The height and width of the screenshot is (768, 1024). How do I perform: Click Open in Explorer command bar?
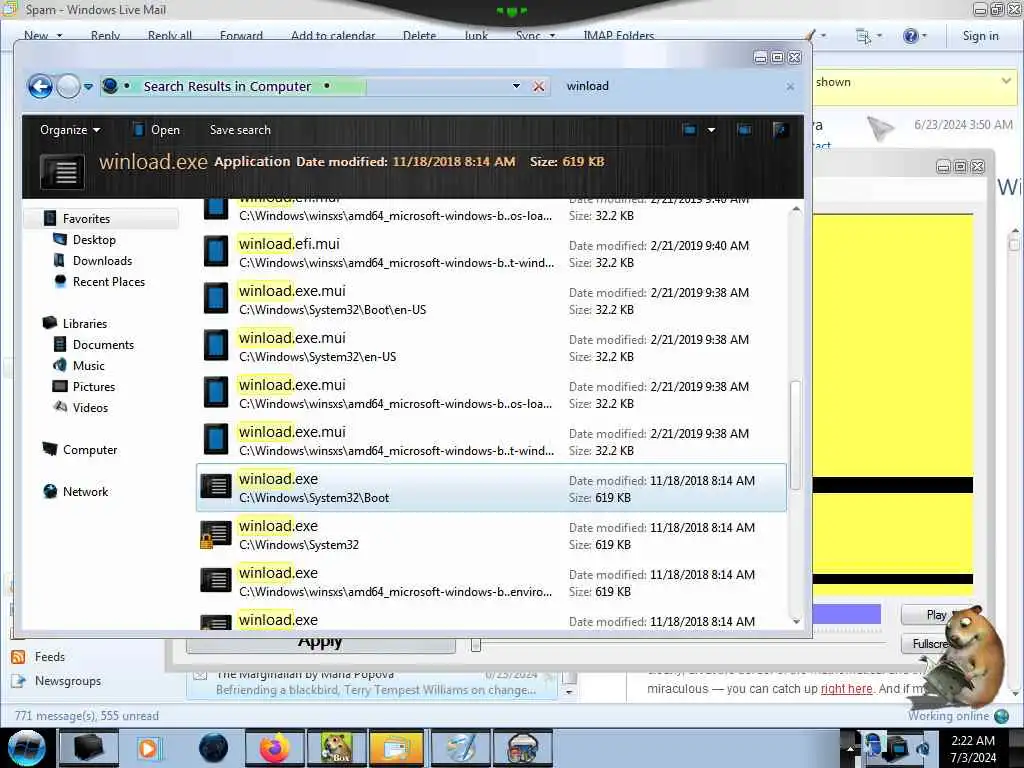point(157,130)
